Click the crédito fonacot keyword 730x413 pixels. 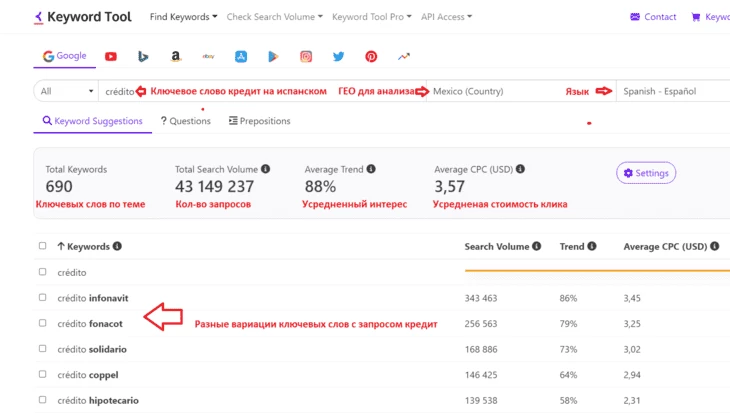[90, 324]
